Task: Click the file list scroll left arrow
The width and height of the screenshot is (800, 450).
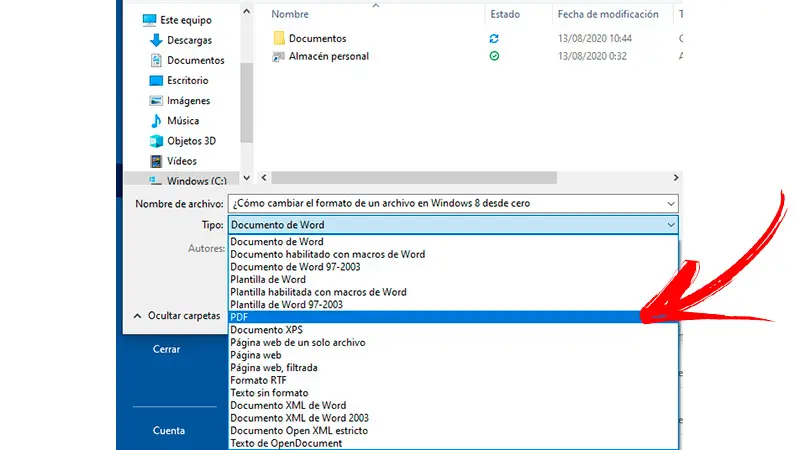Action: [264, 178]
